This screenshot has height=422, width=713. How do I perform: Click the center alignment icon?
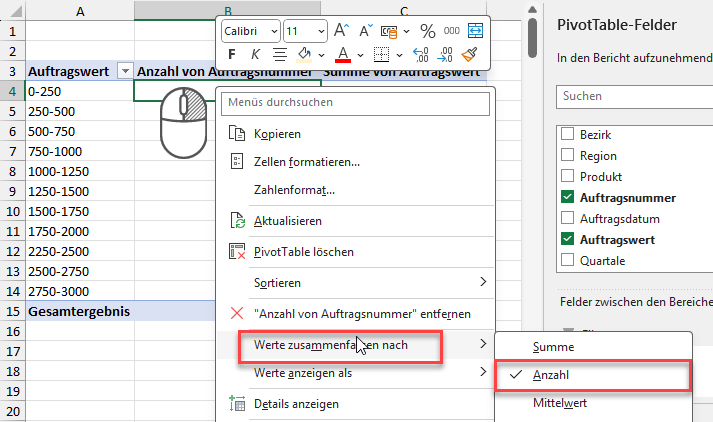click(x=278, y=54)
